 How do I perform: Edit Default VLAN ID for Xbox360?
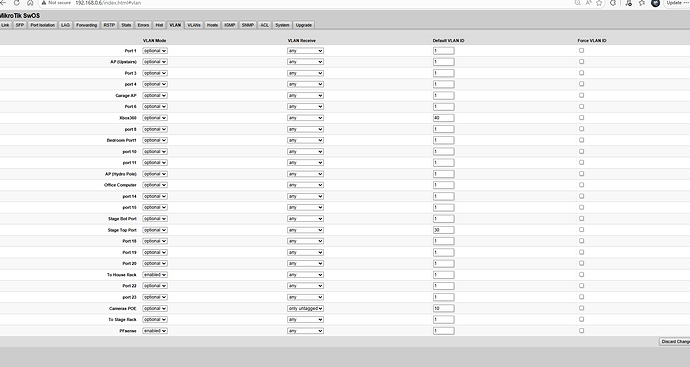point(443,118)
